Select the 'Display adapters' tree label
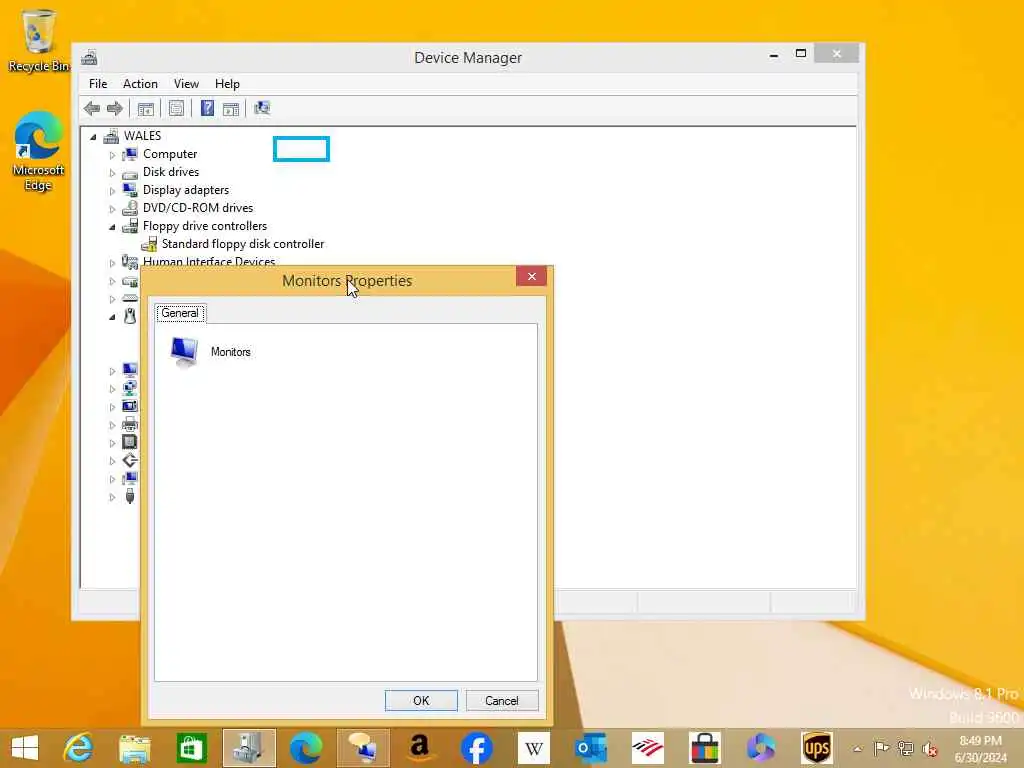1024x768 pixels. [x=186, y=190]
